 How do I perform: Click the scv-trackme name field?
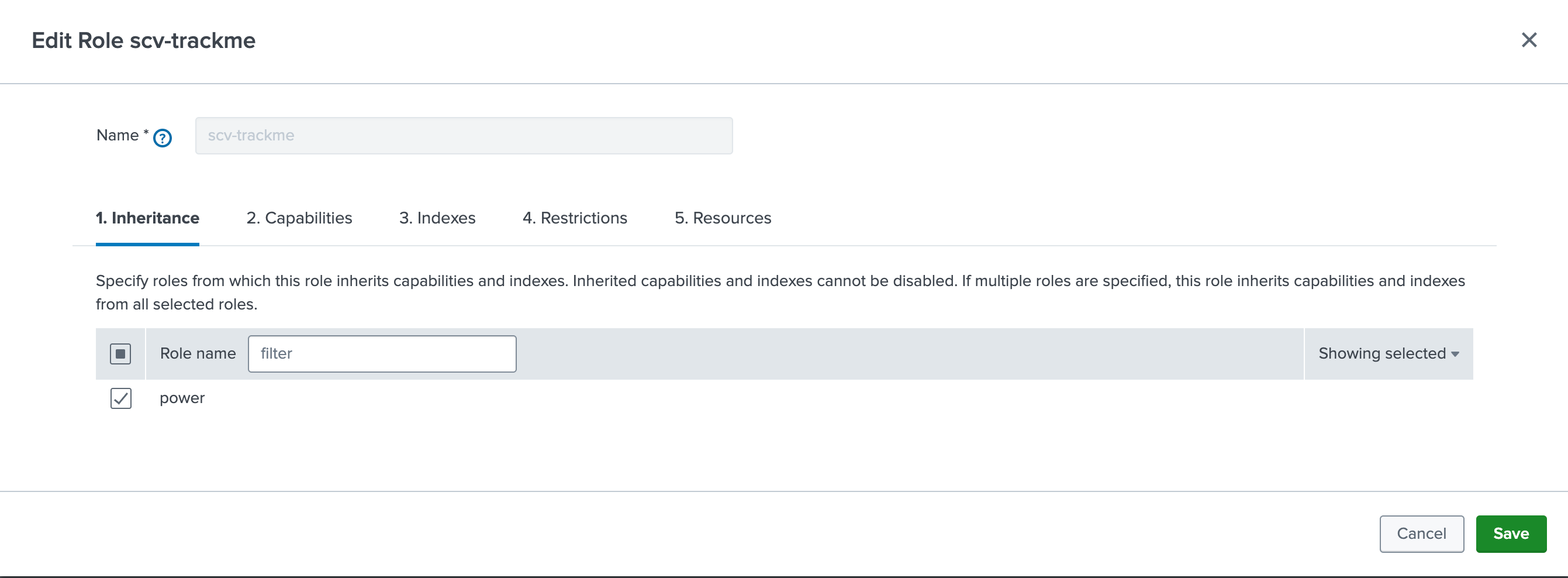(x=463, y=135)
